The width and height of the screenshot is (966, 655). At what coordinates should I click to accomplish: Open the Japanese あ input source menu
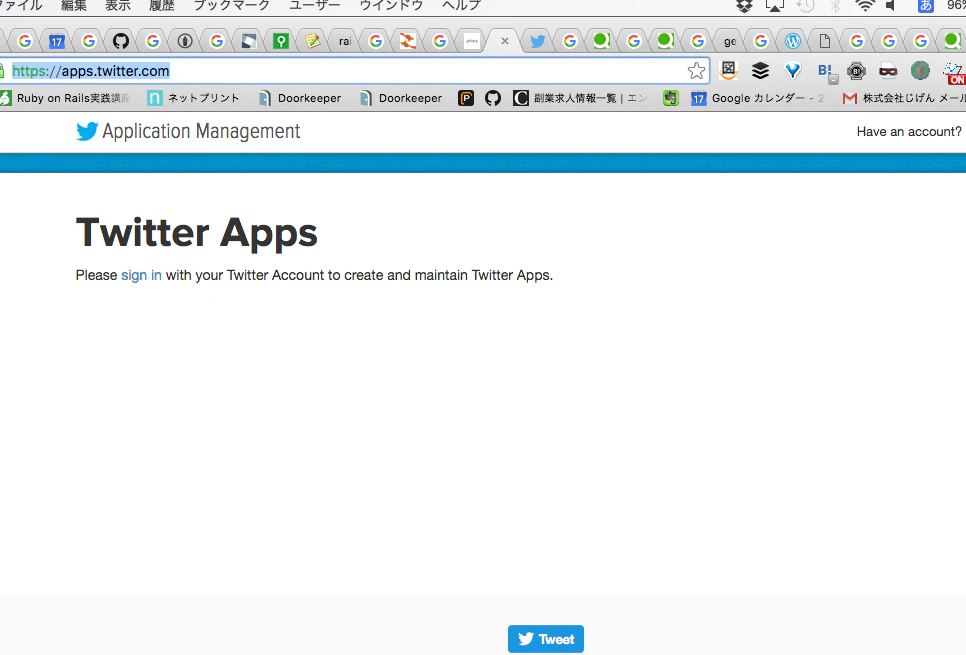click(x=925, y=6)
